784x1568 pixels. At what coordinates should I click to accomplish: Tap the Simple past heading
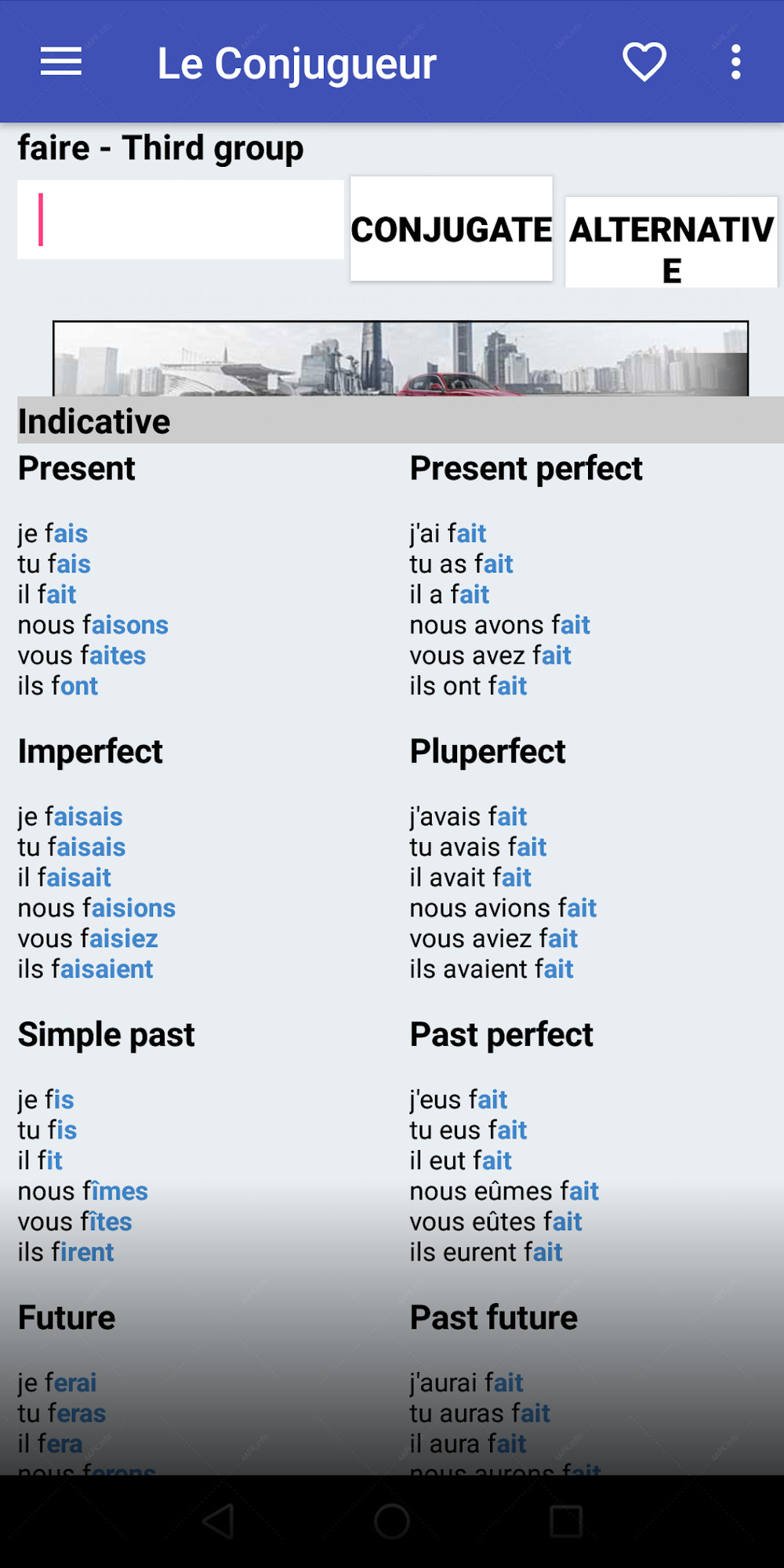[x=107, y=1034]
